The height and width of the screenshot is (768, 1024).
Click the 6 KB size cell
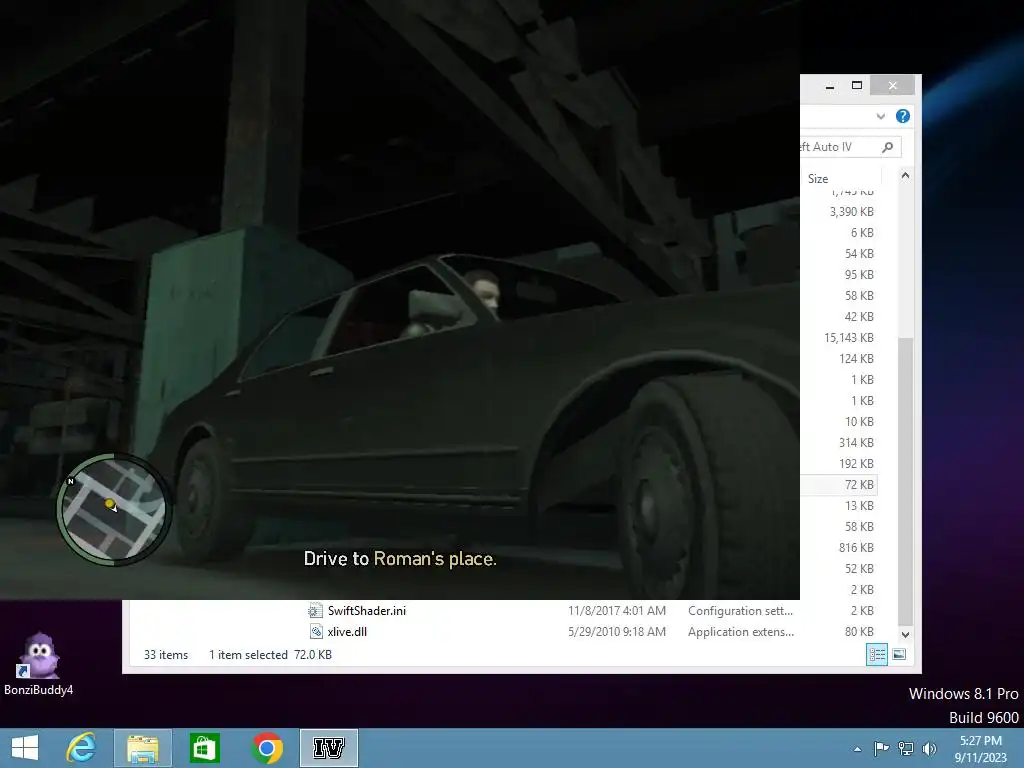click(861, 232)
